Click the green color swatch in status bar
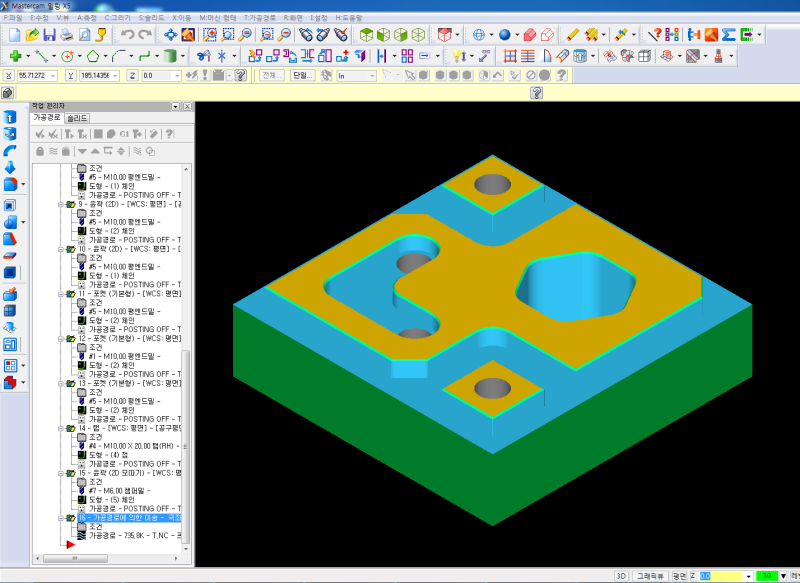Viewport: 800px width, 583px height. pos(766,576)
